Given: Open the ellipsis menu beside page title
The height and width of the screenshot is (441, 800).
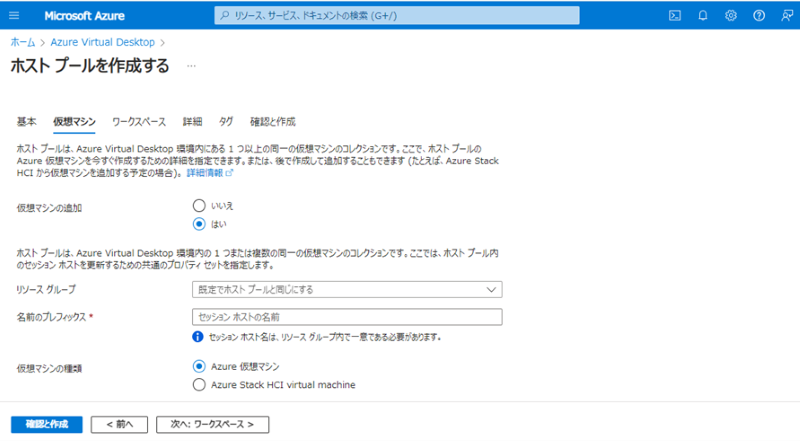Looking at the screenshot, I should click(x=191, y=66).
